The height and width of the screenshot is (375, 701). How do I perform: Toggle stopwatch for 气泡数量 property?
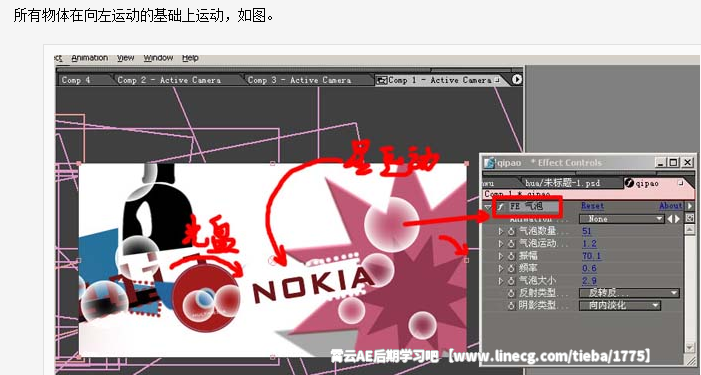pyautogui.click(x=511, y=231)
